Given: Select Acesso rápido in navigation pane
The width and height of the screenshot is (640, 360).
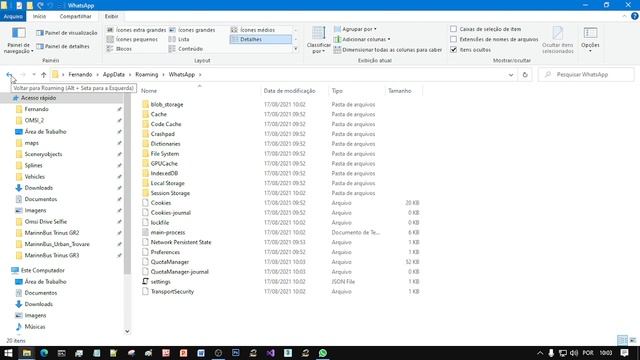Looking at the screenshot, I should tap(38, 98).
